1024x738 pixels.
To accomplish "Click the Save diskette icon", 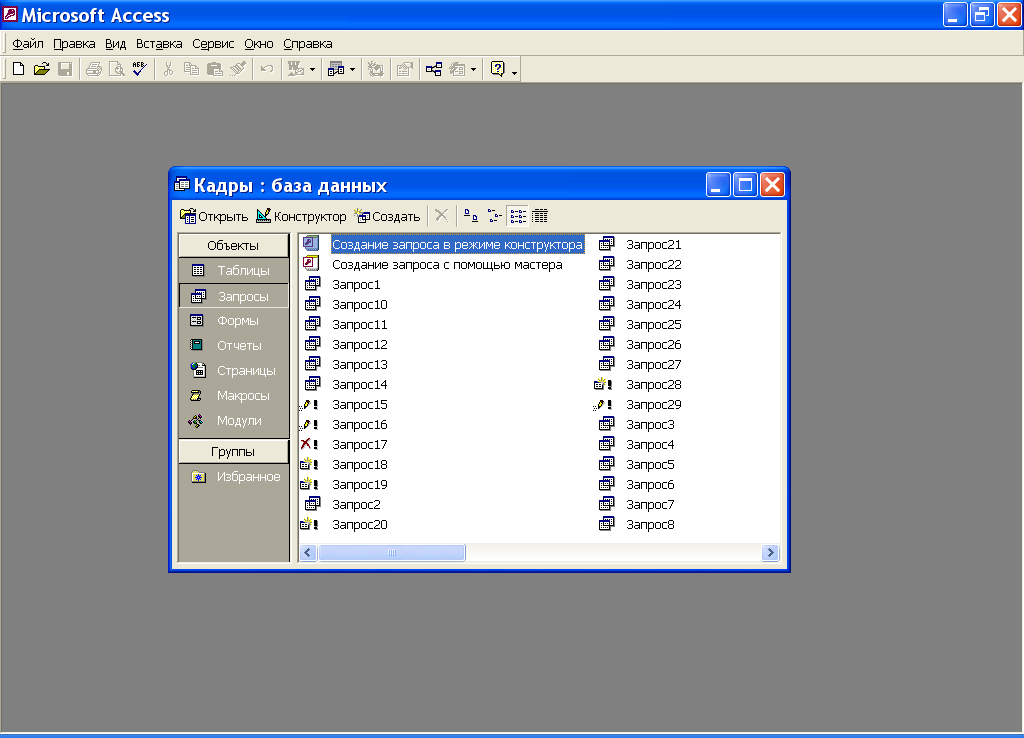I will point(65,69).
